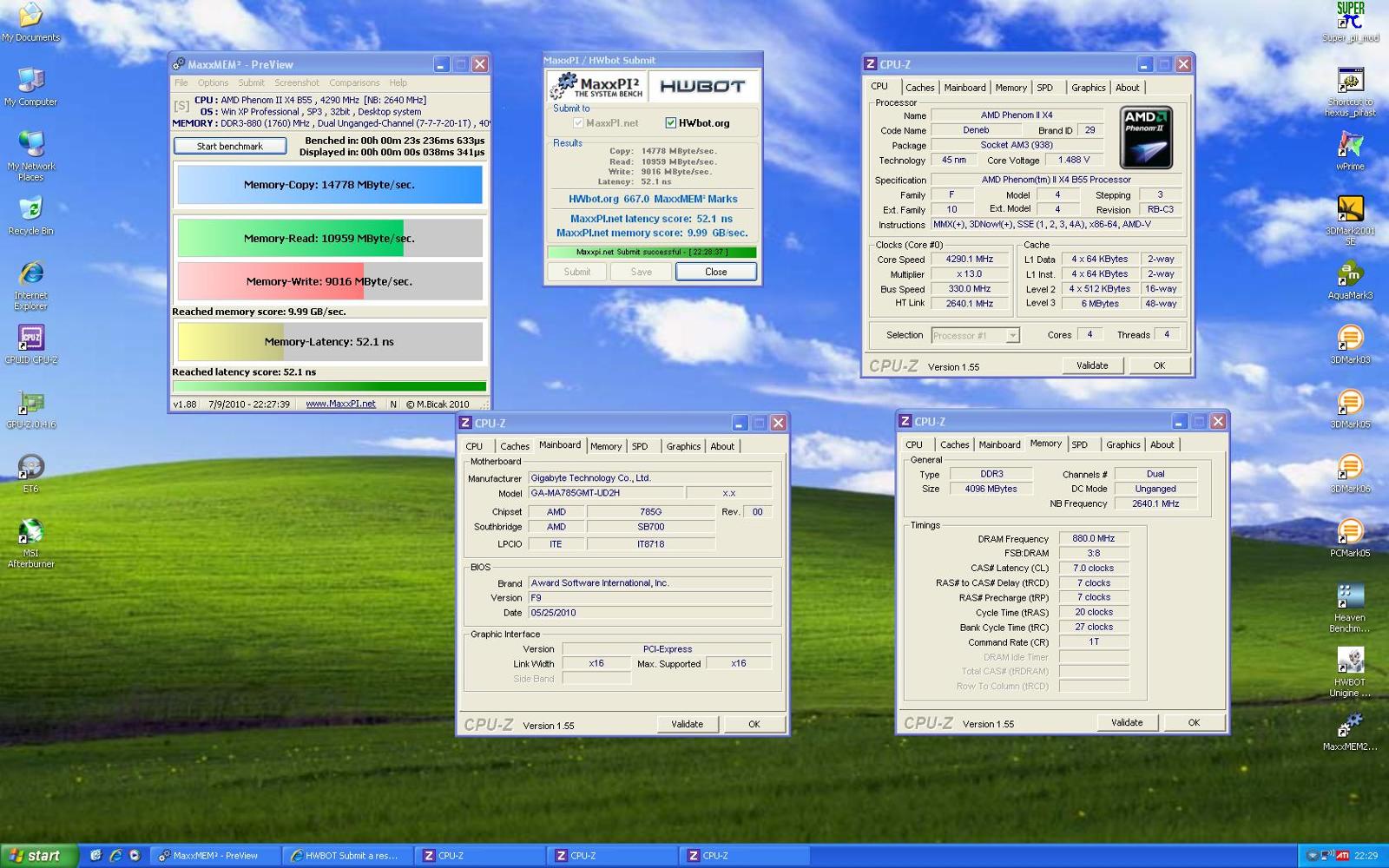Open Graphics tab in Mainboard CPU-Z window
This screenshot has height=868, width=1389.
click(683, 446)
